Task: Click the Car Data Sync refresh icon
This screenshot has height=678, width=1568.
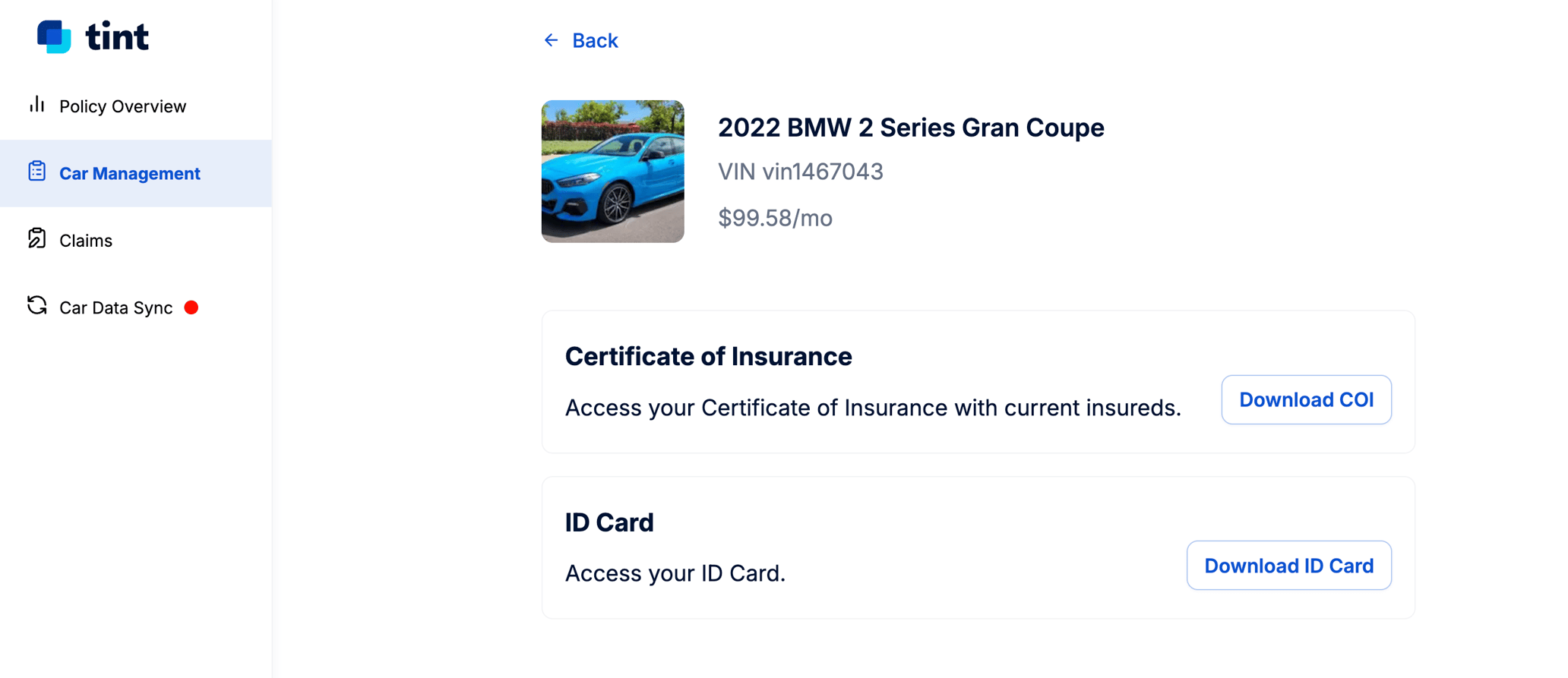Action: [x=36, y=306]
